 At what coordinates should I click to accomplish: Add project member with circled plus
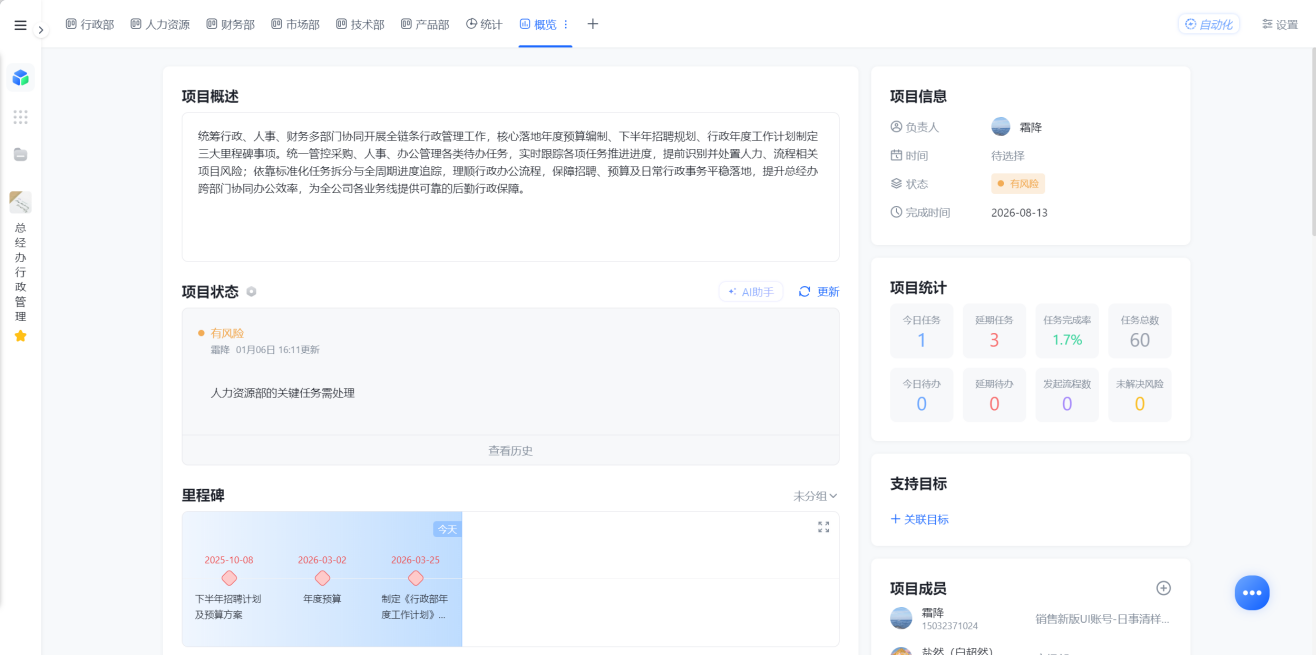coord(1163,588)
